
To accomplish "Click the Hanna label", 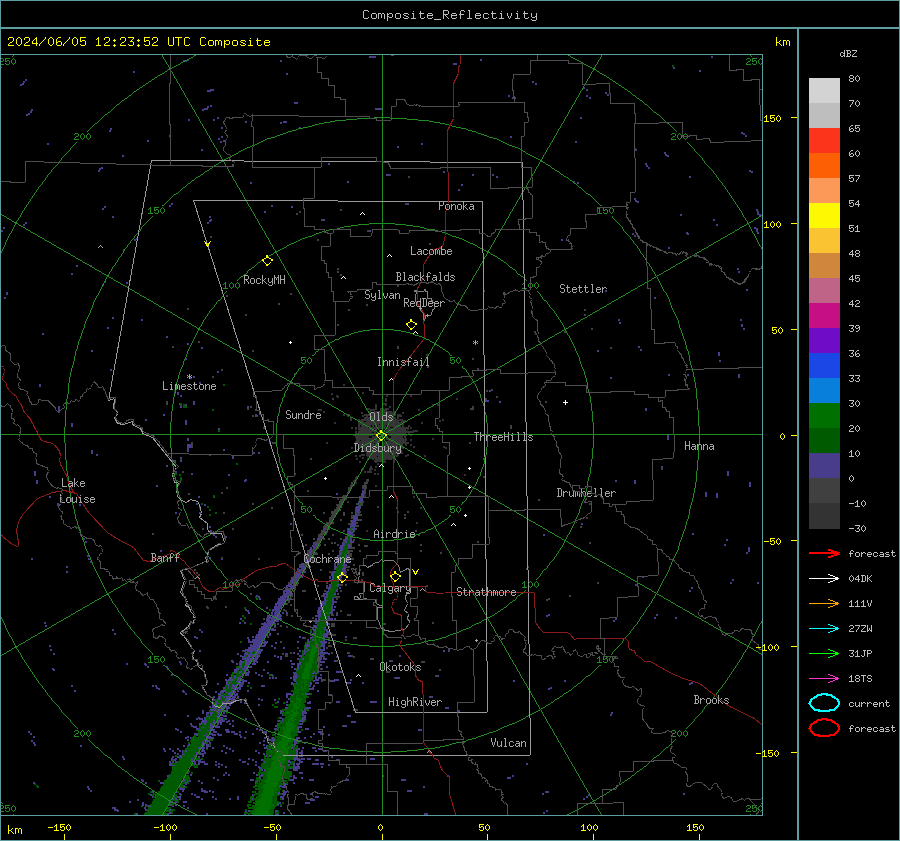I will point(699,446).
